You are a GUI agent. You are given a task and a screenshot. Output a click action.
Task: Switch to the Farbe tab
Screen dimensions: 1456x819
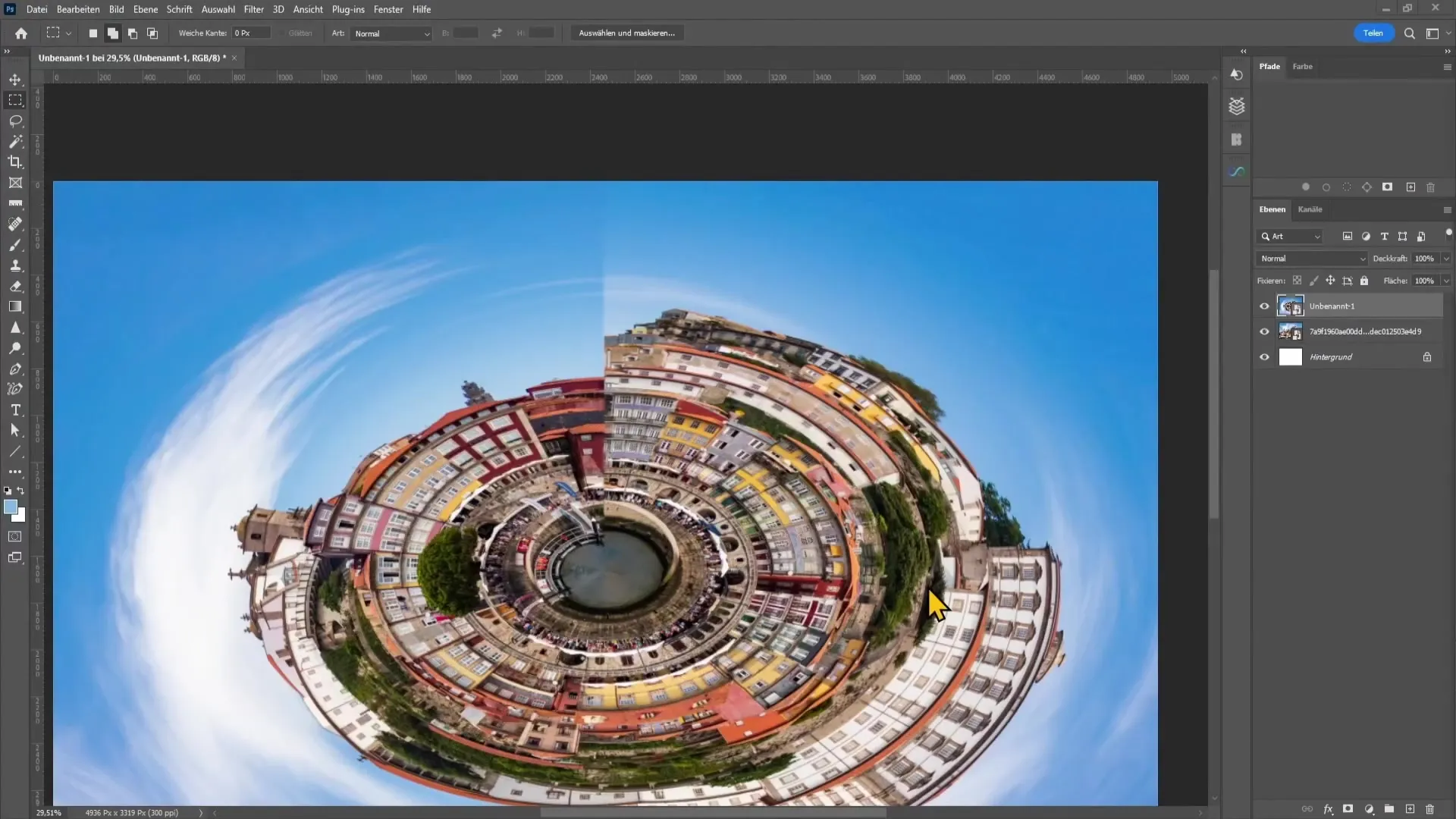click(x=1302, y=67)
